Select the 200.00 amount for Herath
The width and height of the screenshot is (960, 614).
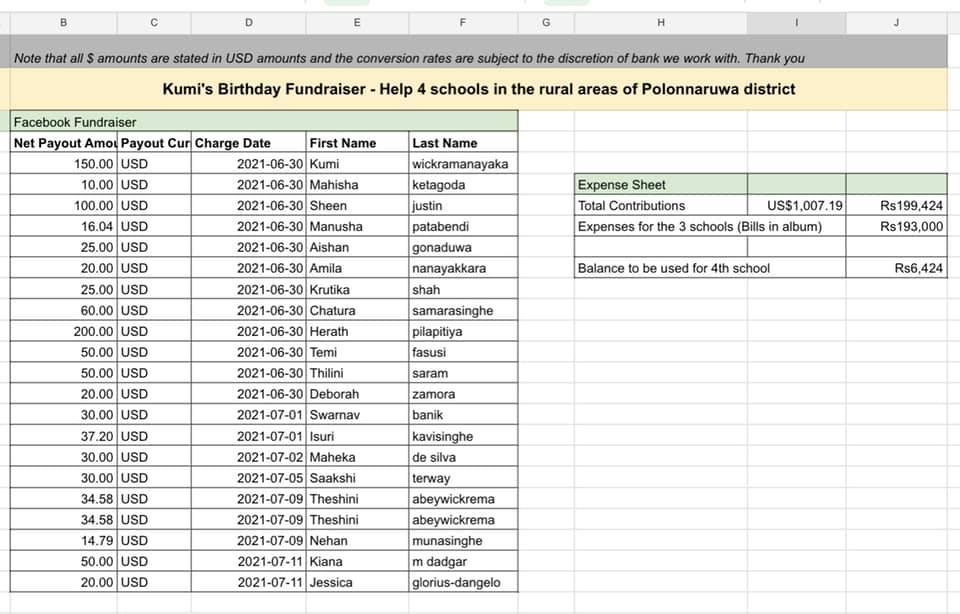[x=64, y=331]
